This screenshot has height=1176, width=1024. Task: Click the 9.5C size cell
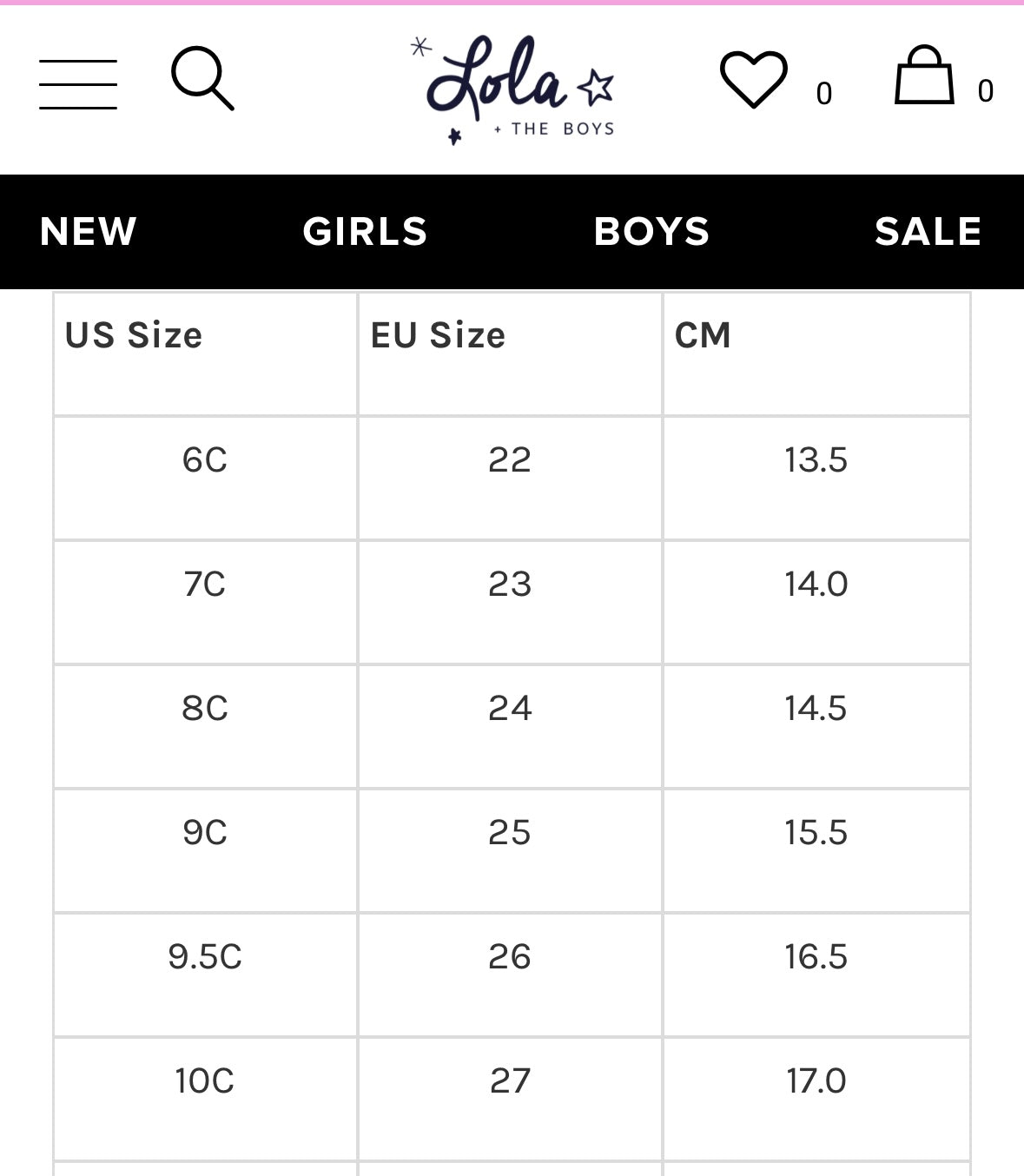point(205,957)
